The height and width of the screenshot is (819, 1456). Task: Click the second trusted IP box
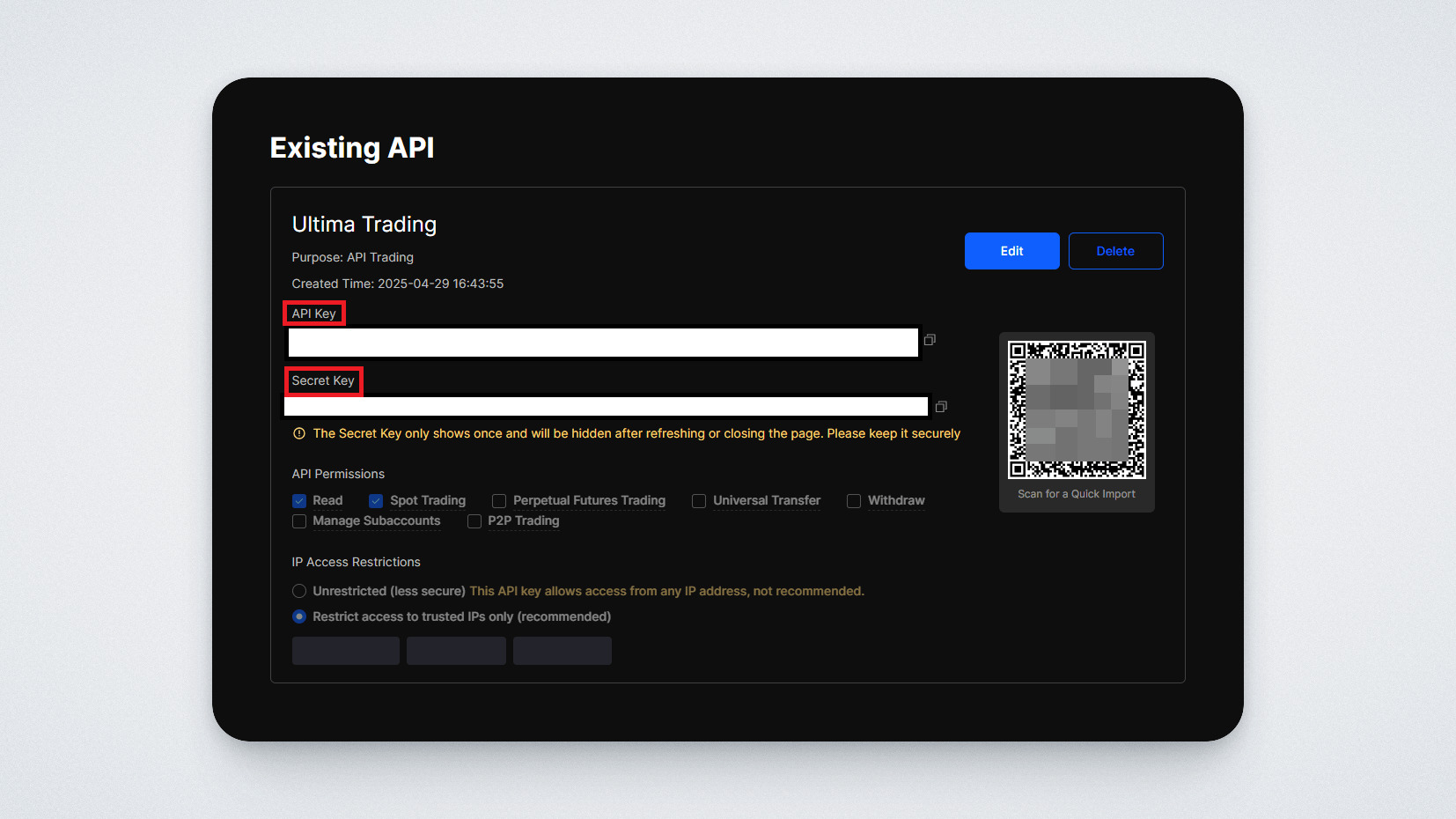click(456, 651)
